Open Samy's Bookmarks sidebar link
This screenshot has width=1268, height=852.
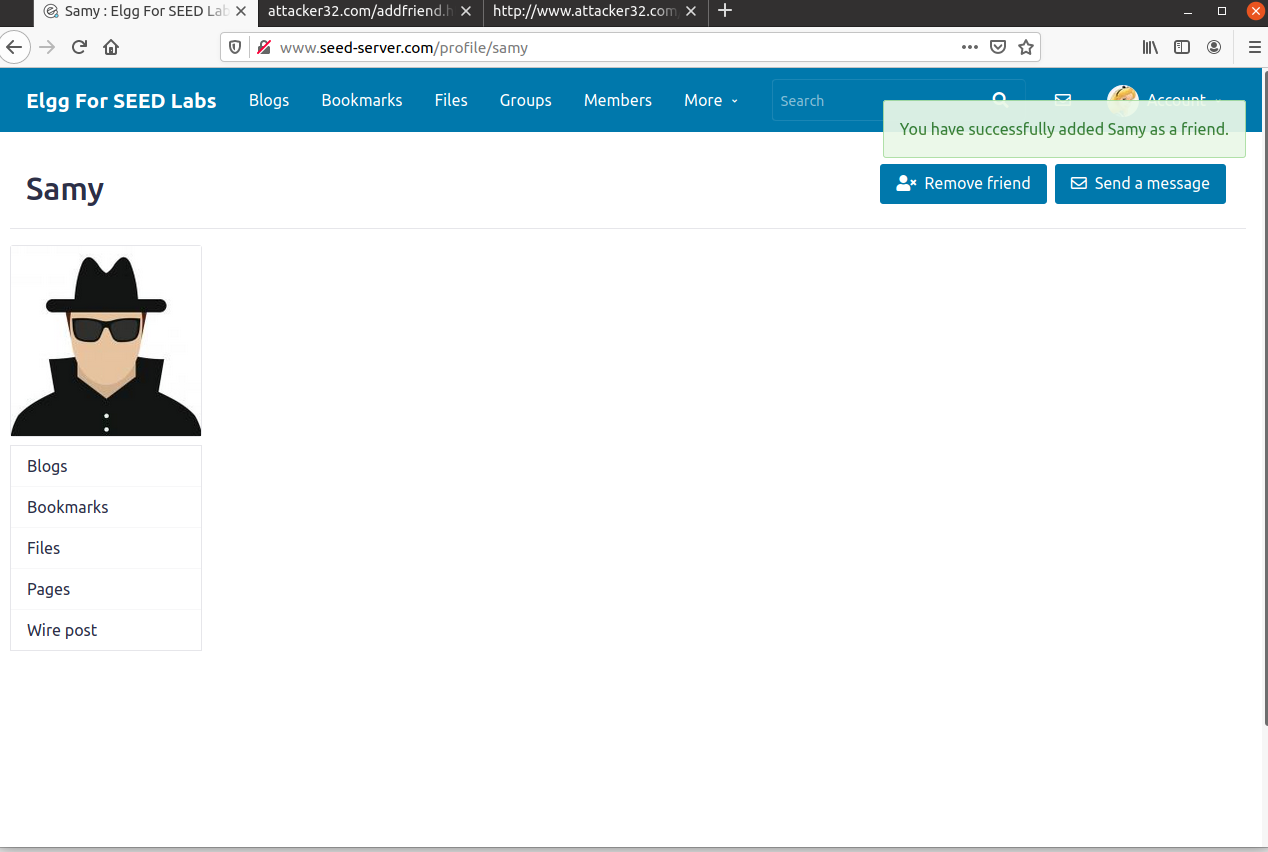pyautogui.click(x=106, y=507)
